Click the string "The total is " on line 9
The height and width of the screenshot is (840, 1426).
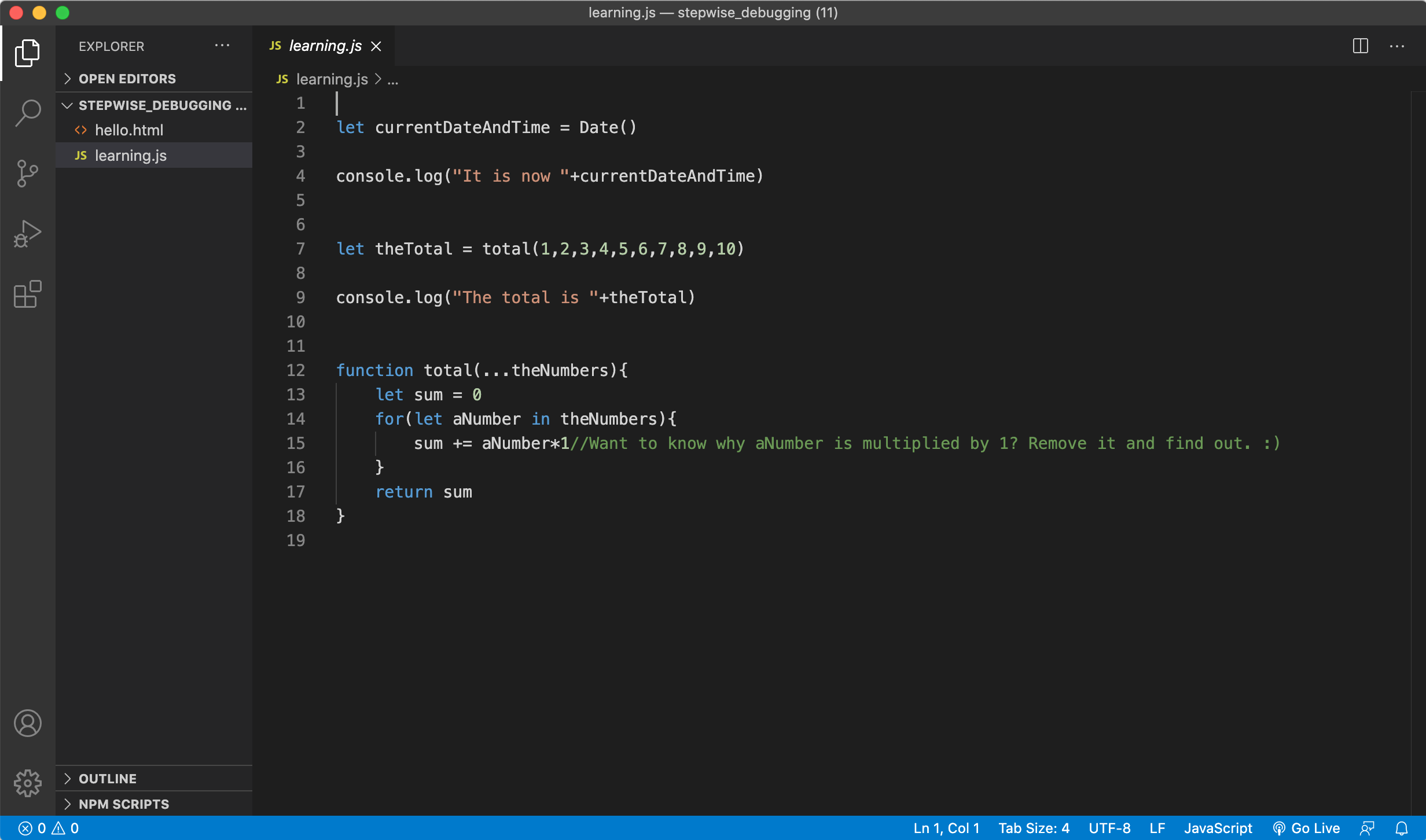pyautogui.click(x=525, y=297)
